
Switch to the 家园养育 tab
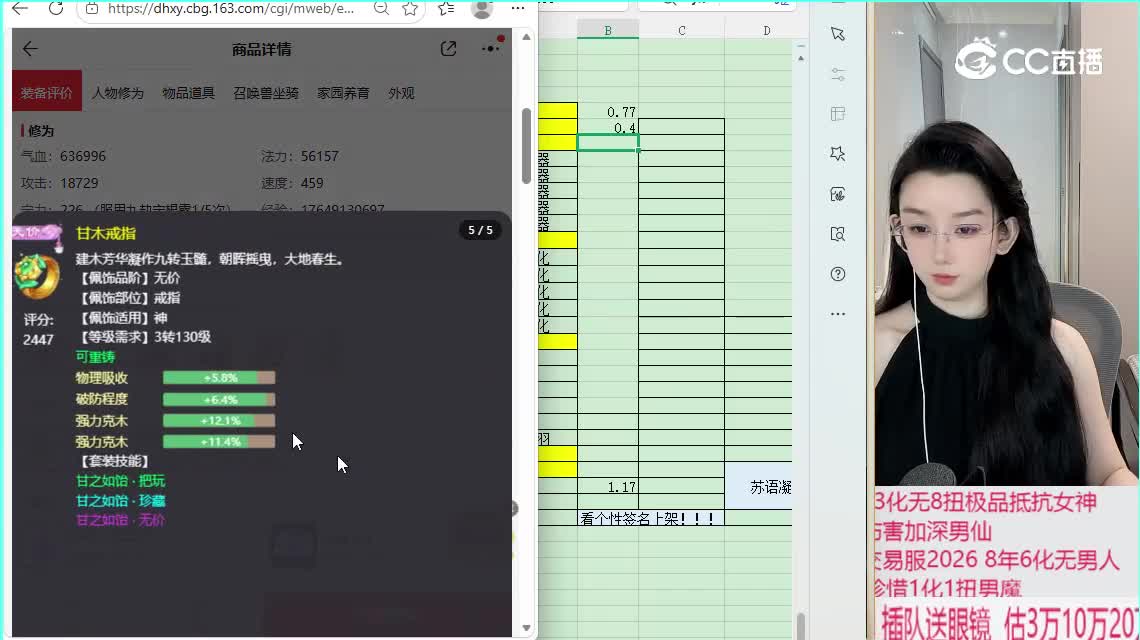343,93
